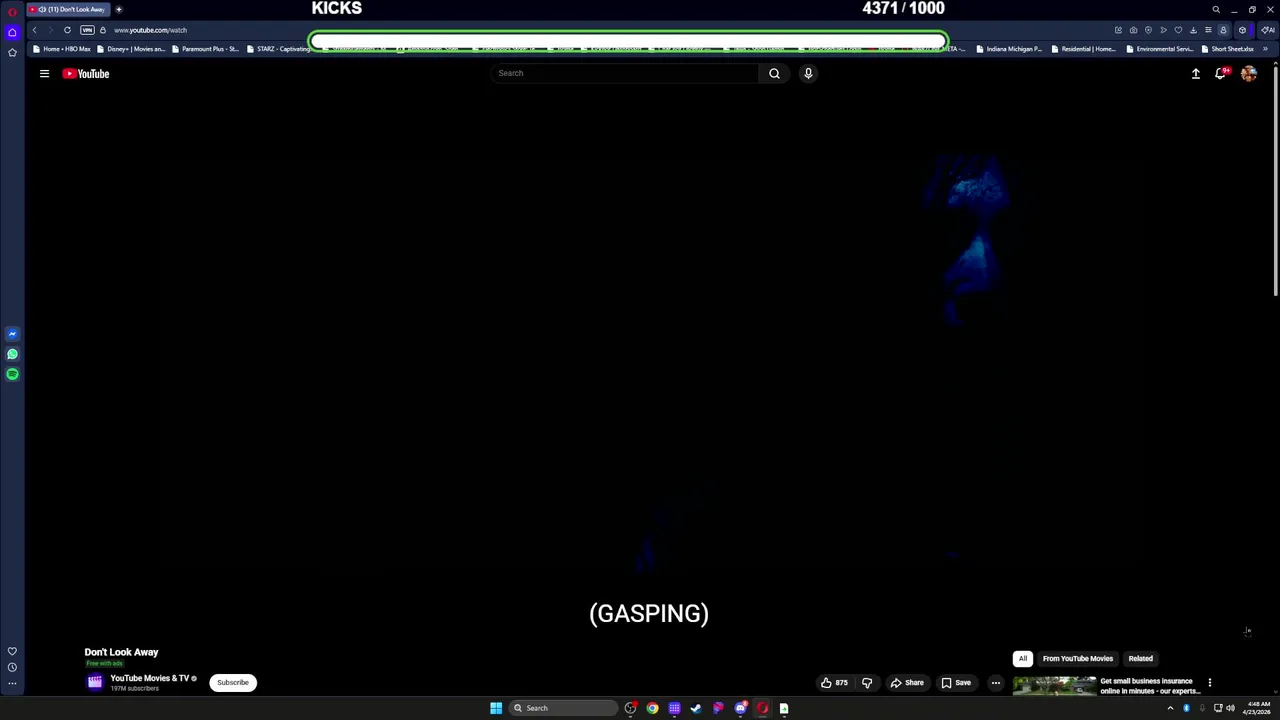1280x720 pixels.
Task: Open YouTube notifications bell
Action: (1221, 73)
